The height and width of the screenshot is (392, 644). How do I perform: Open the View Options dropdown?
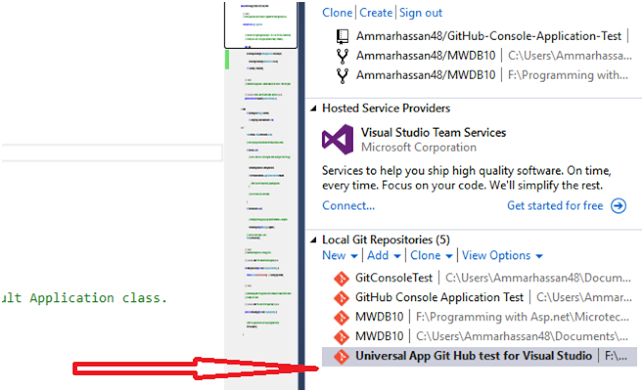pyautogui.click(x=502, y=256)
